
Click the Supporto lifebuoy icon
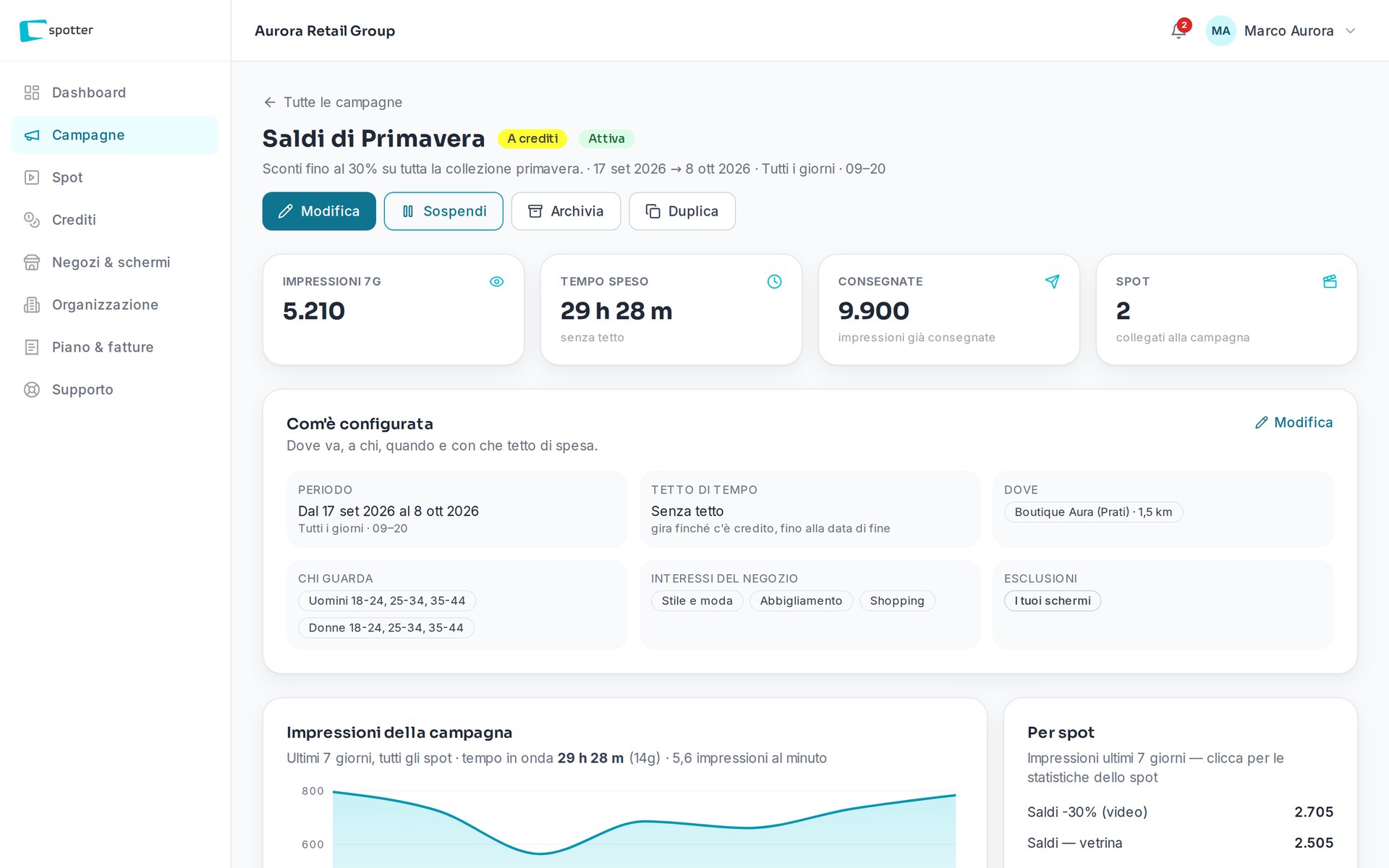click(32, 390)
